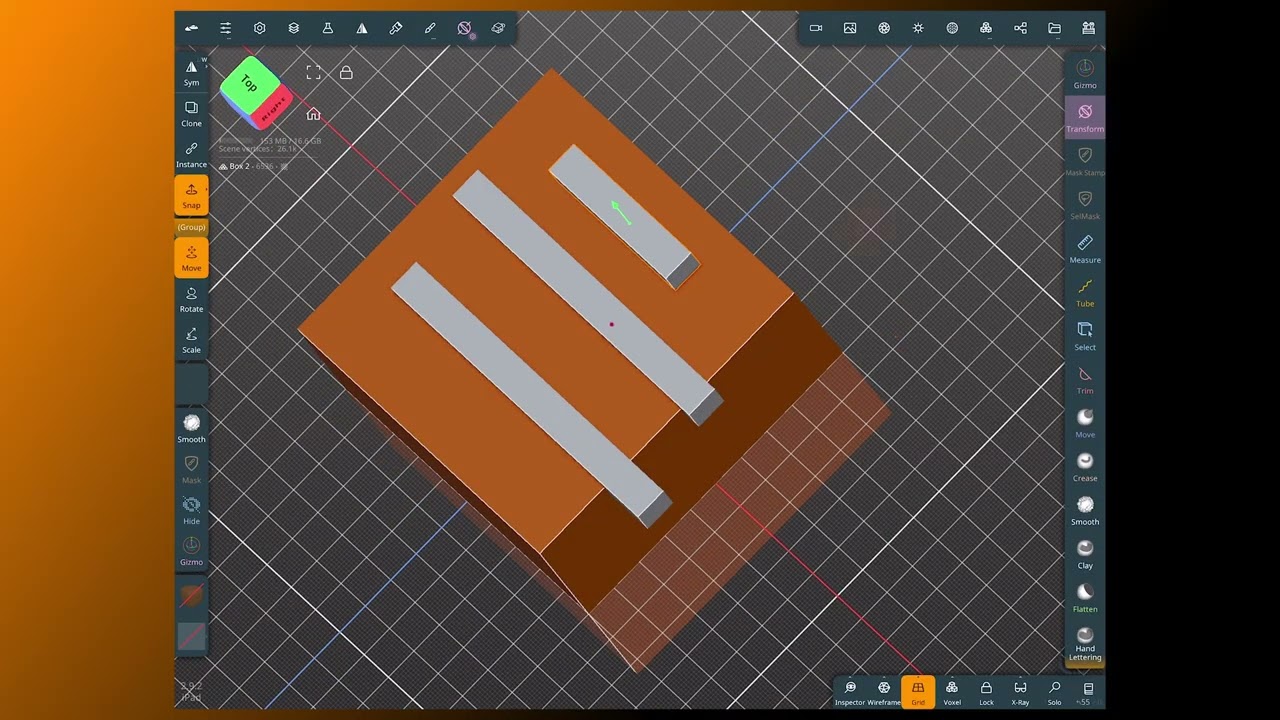The width and height of the screenshot is (1280, 720).
Task: Choose the Select tool
Action: tap(1085, 336)
